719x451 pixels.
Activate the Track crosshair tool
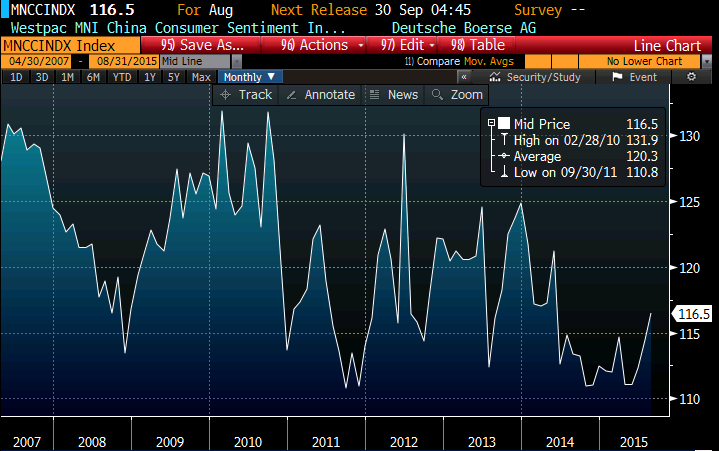pos(246,94)
